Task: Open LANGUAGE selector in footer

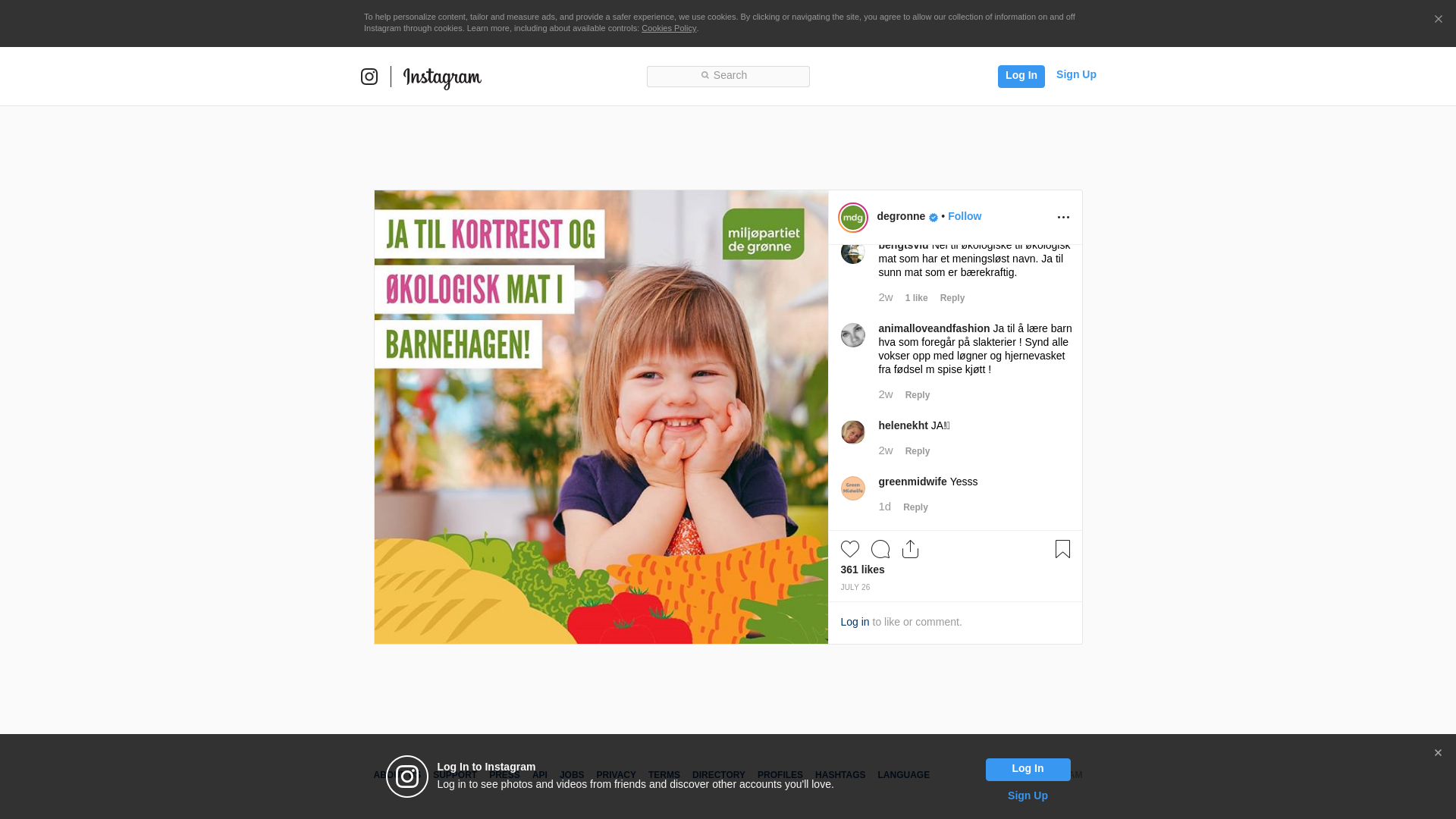Action: tap(903, 775)
